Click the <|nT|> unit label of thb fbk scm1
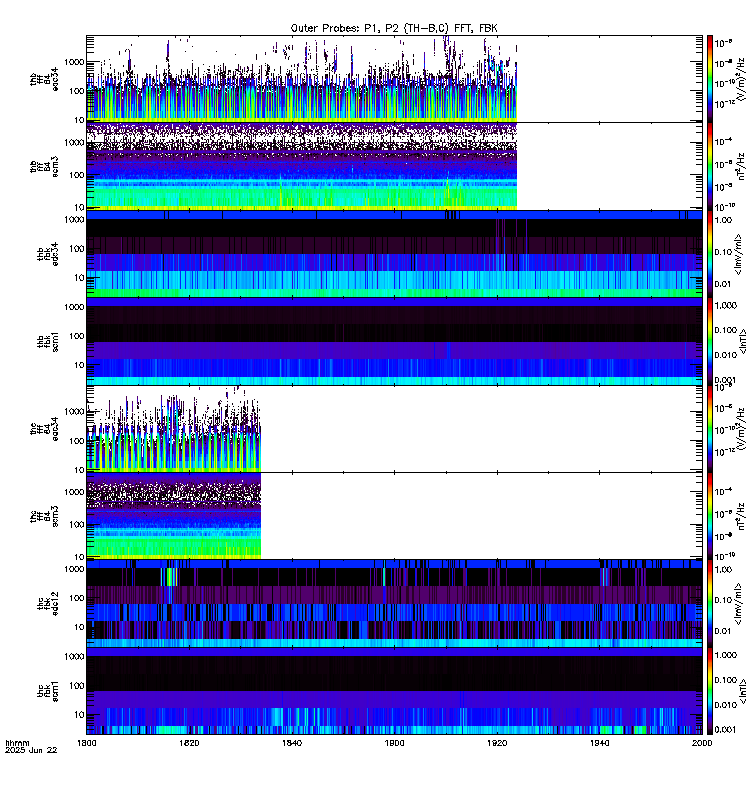 [743, 342]
